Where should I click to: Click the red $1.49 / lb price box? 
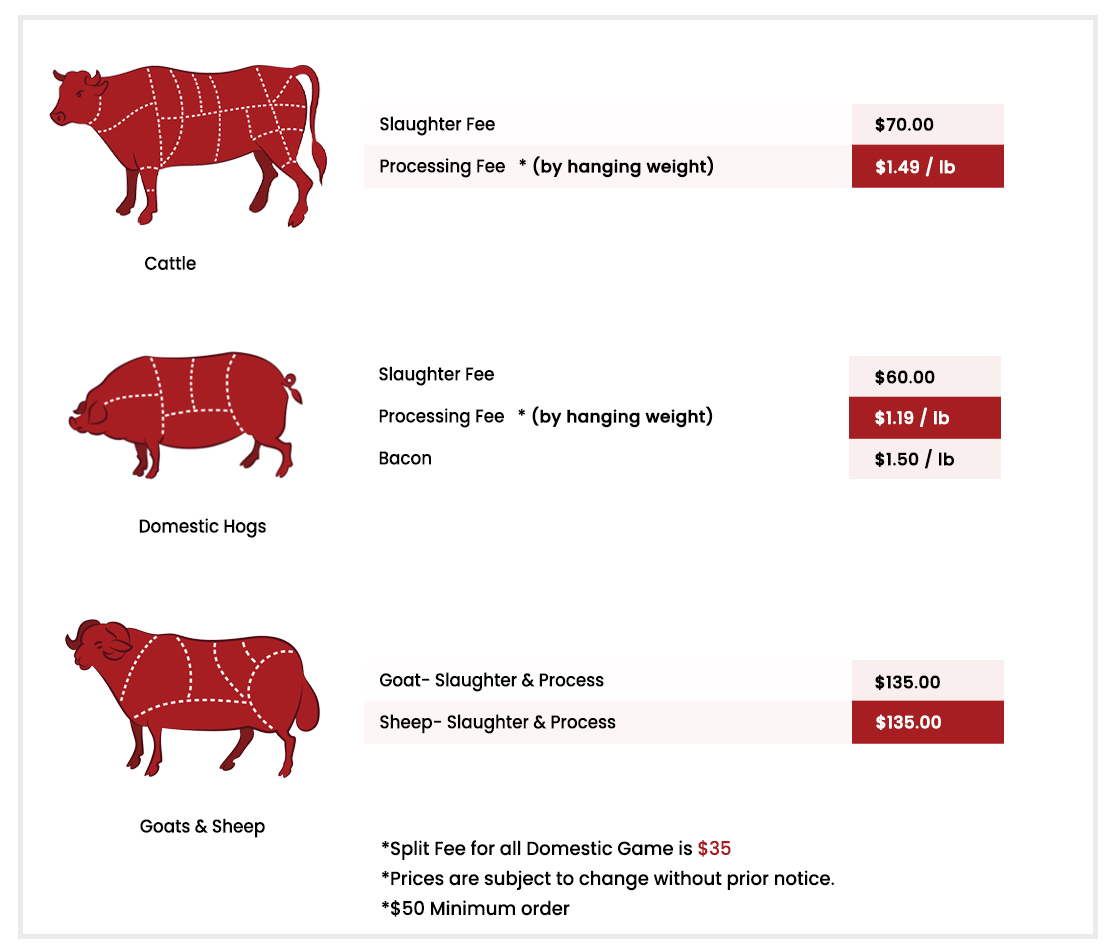[x=927, y=166]
